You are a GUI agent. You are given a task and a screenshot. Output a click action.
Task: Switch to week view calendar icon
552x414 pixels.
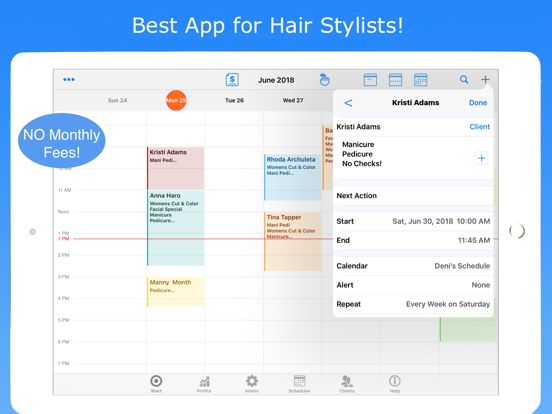[x=395, y=80]
